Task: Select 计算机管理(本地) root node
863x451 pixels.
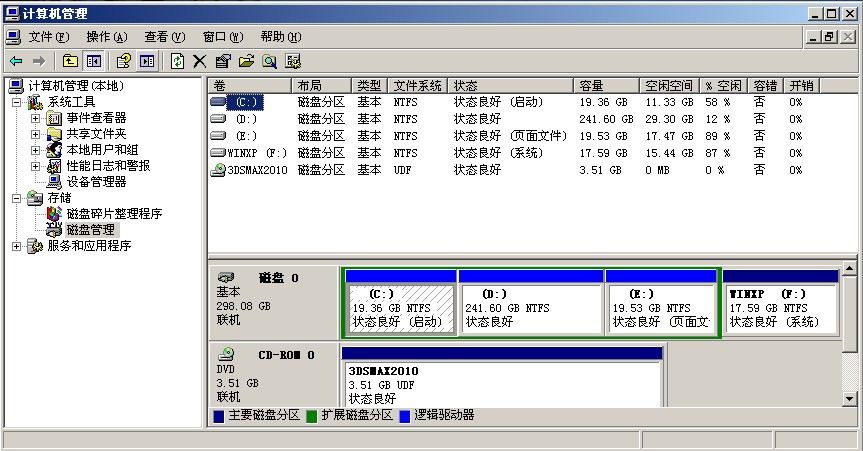Action: [76, 86]
